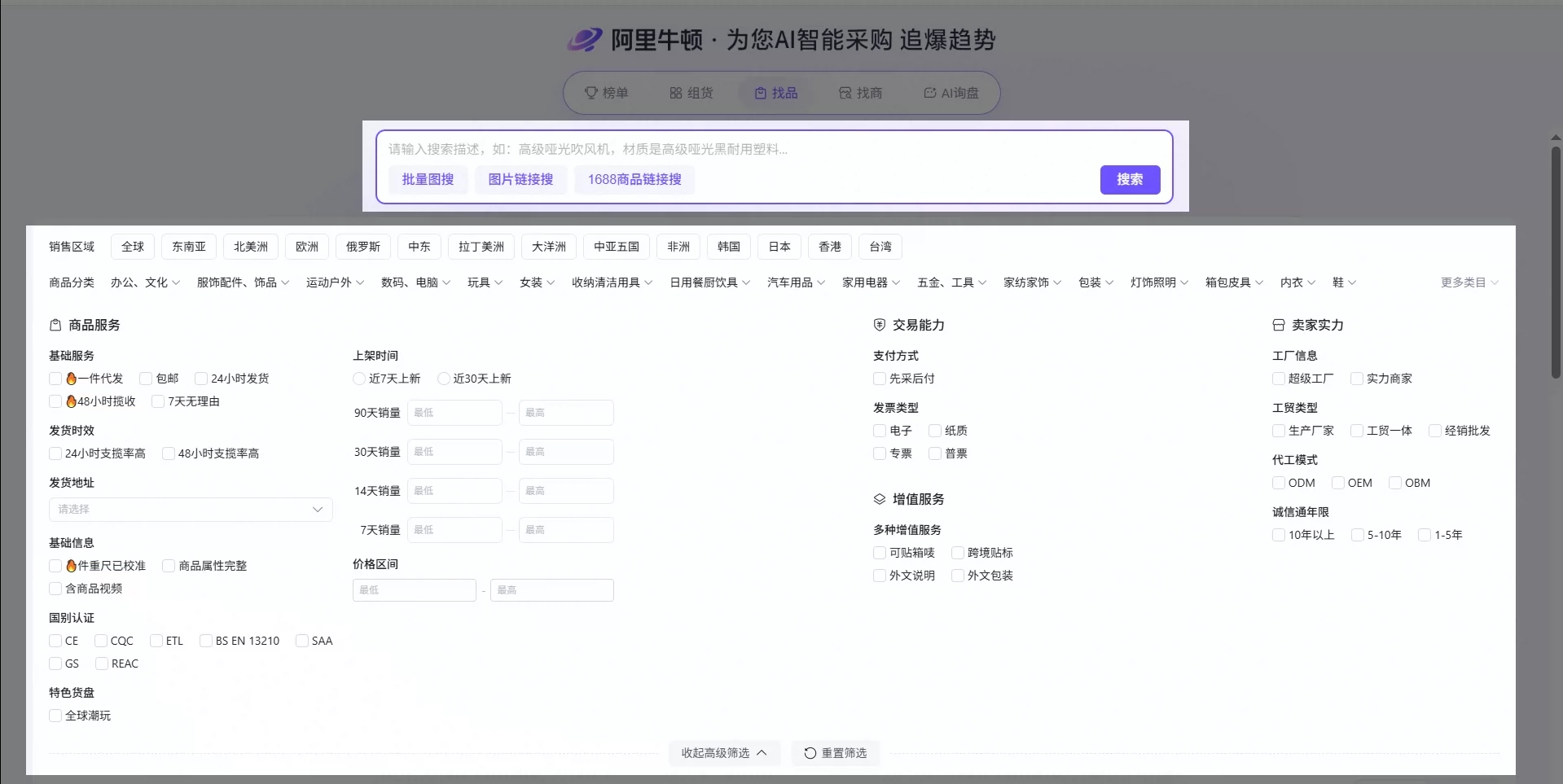Enable the OEM checkbox
Image resolution: width=1563 pixels, height=784 pixels.
[1338, 483]
